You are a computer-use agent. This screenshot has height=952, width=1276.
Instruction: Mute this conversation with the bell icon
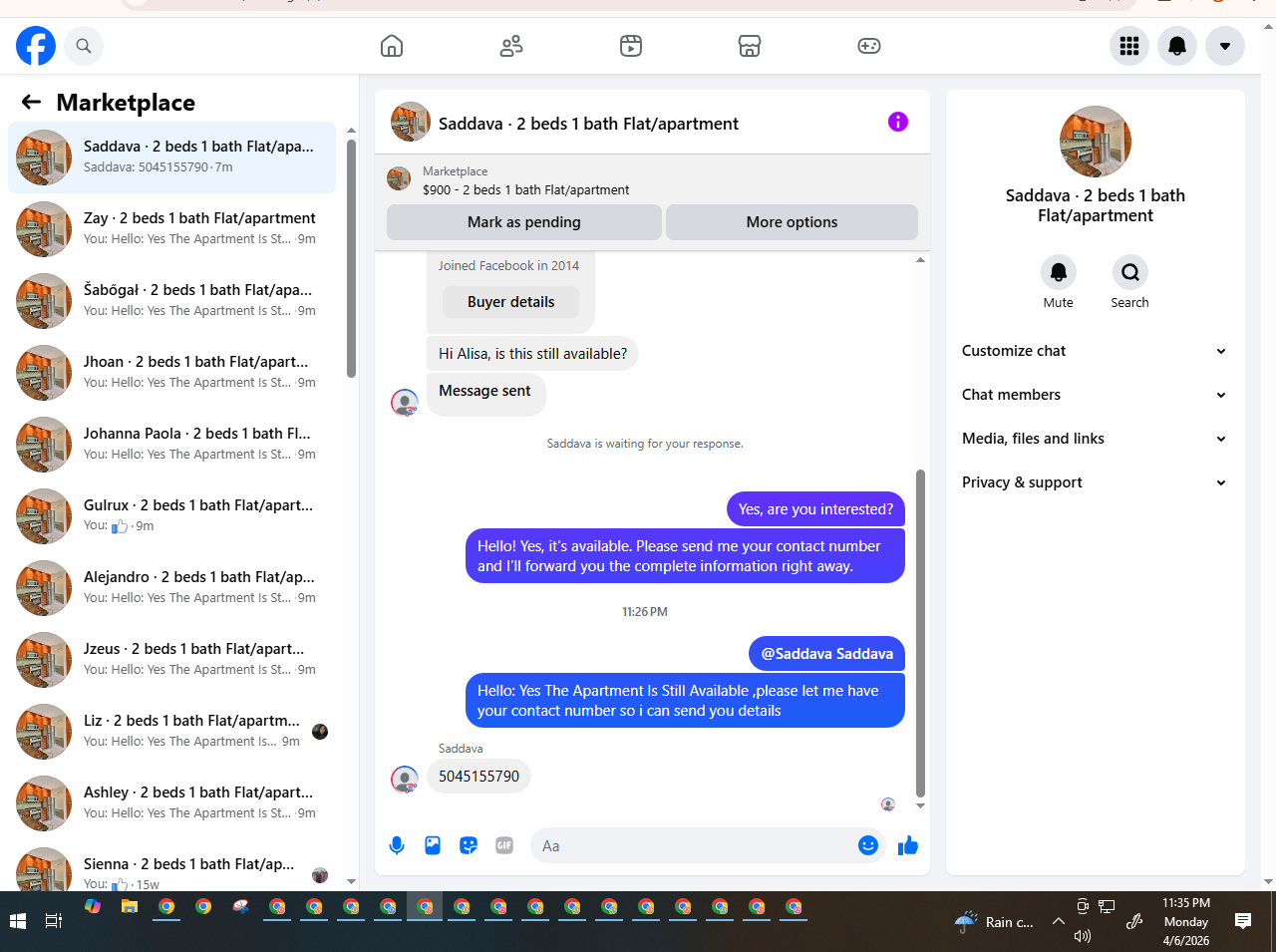(x=1059, y=272)
